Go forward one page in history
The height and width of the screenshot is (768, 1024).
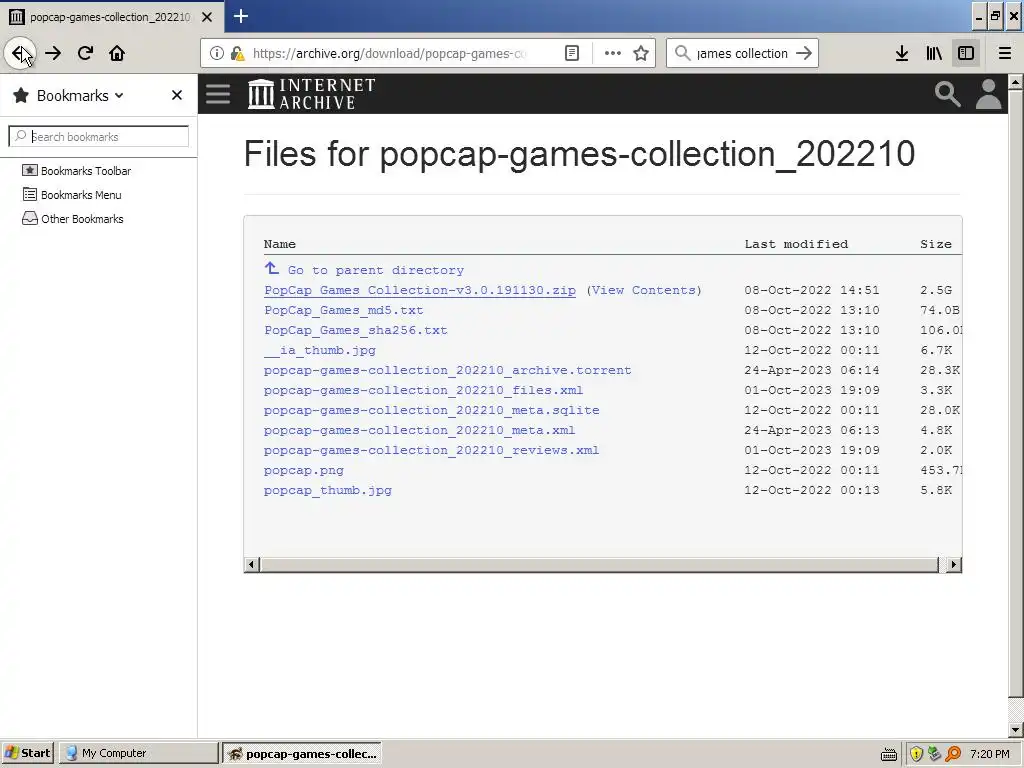(53, 53)
